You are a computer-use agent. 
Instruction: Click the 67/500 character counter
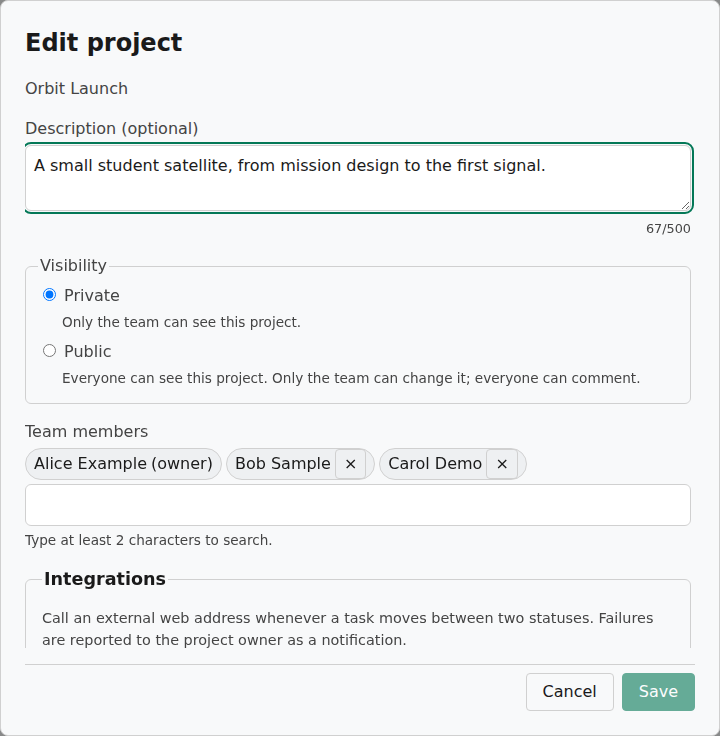pos(668,229)
